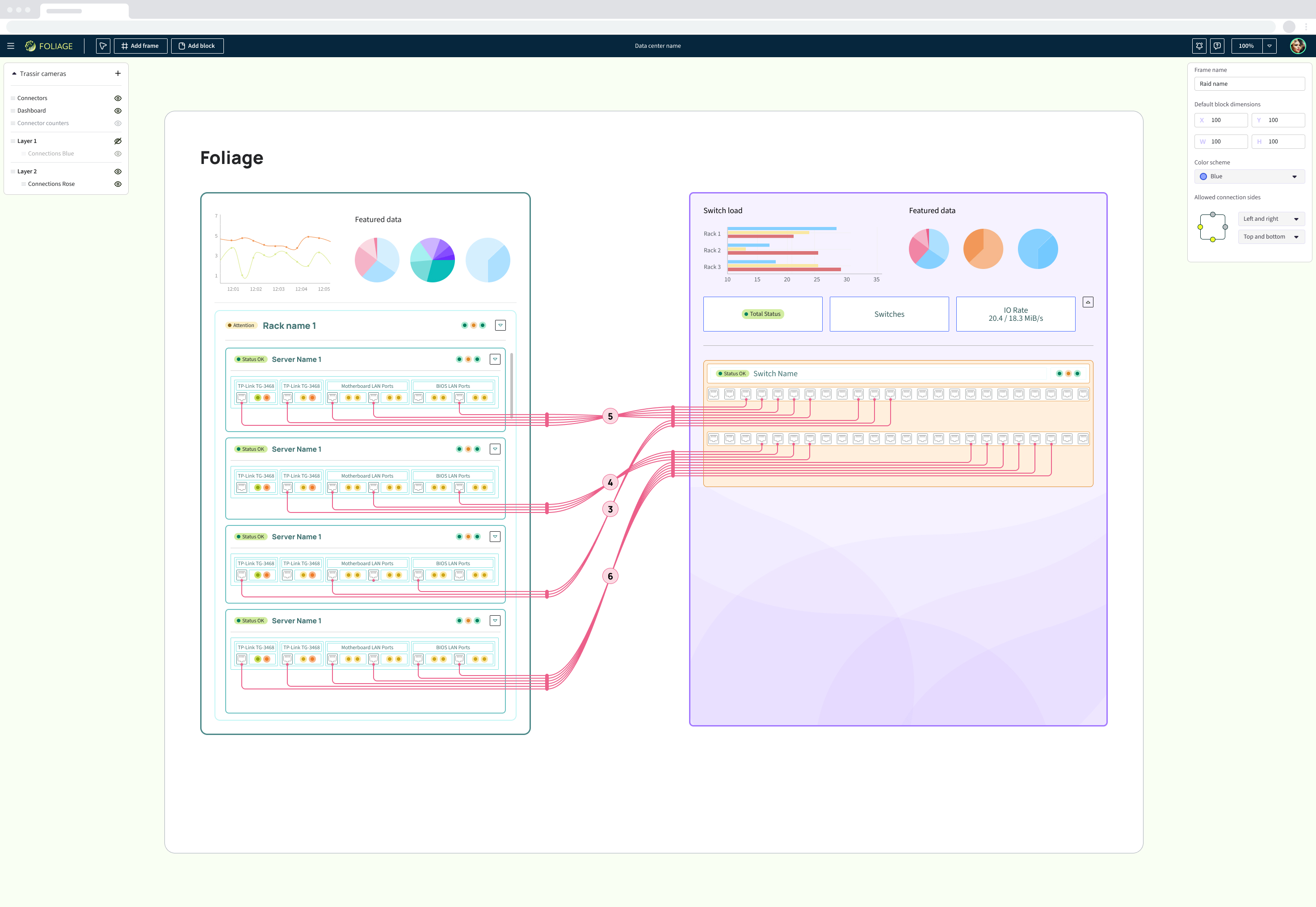This screenshot has width=1316, height=907.
Task: Click the Frame name input field
Action: (1249, 84)
